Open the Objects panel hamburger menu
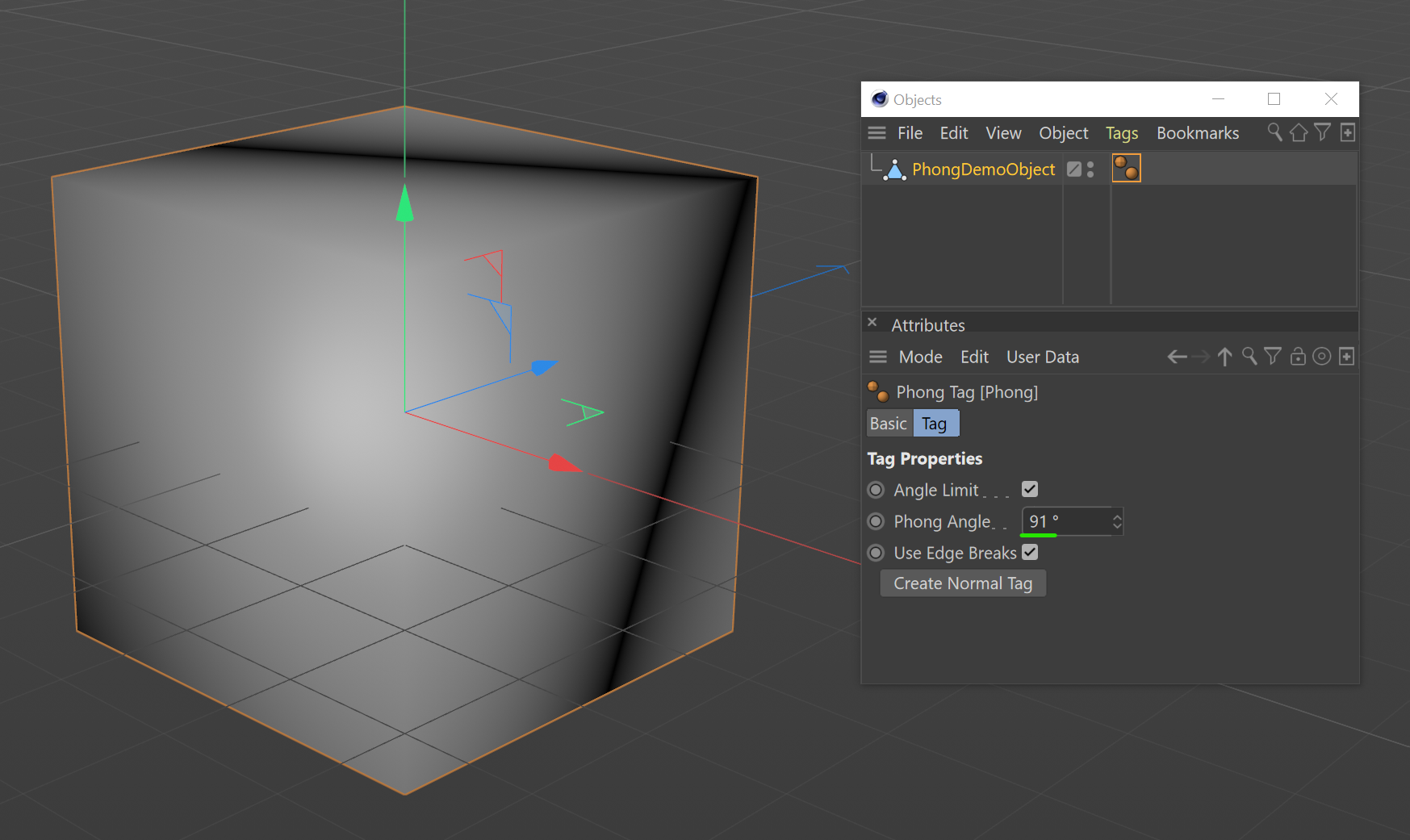The width and height of the screenshot is (1410, 840). pos(877,133)
